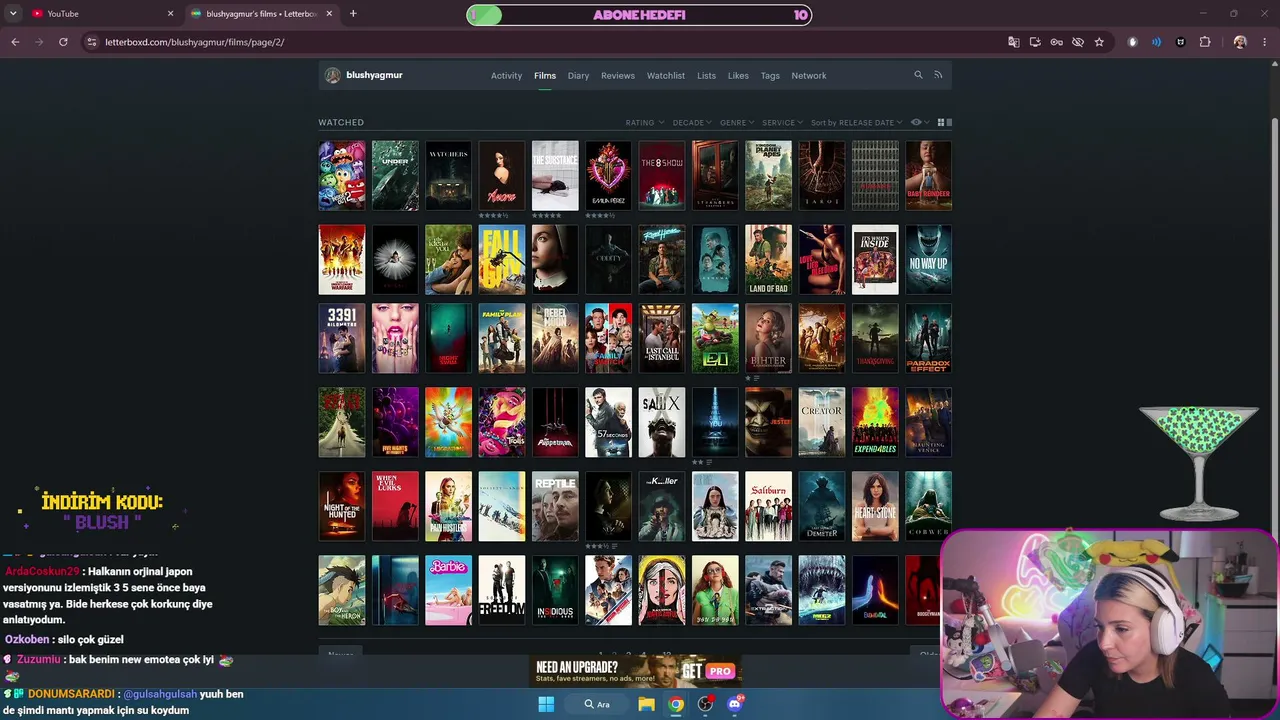
Task: Close the YouTube tab
Action: pos(170,13)
